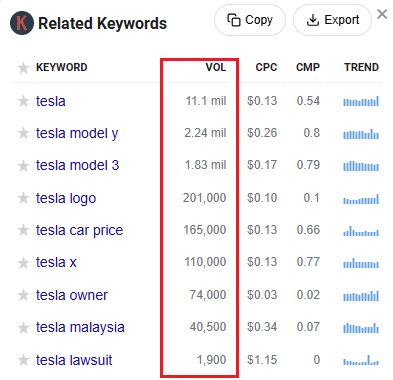Open the 'tesla car price' keyword link

[x=79, y=231]
